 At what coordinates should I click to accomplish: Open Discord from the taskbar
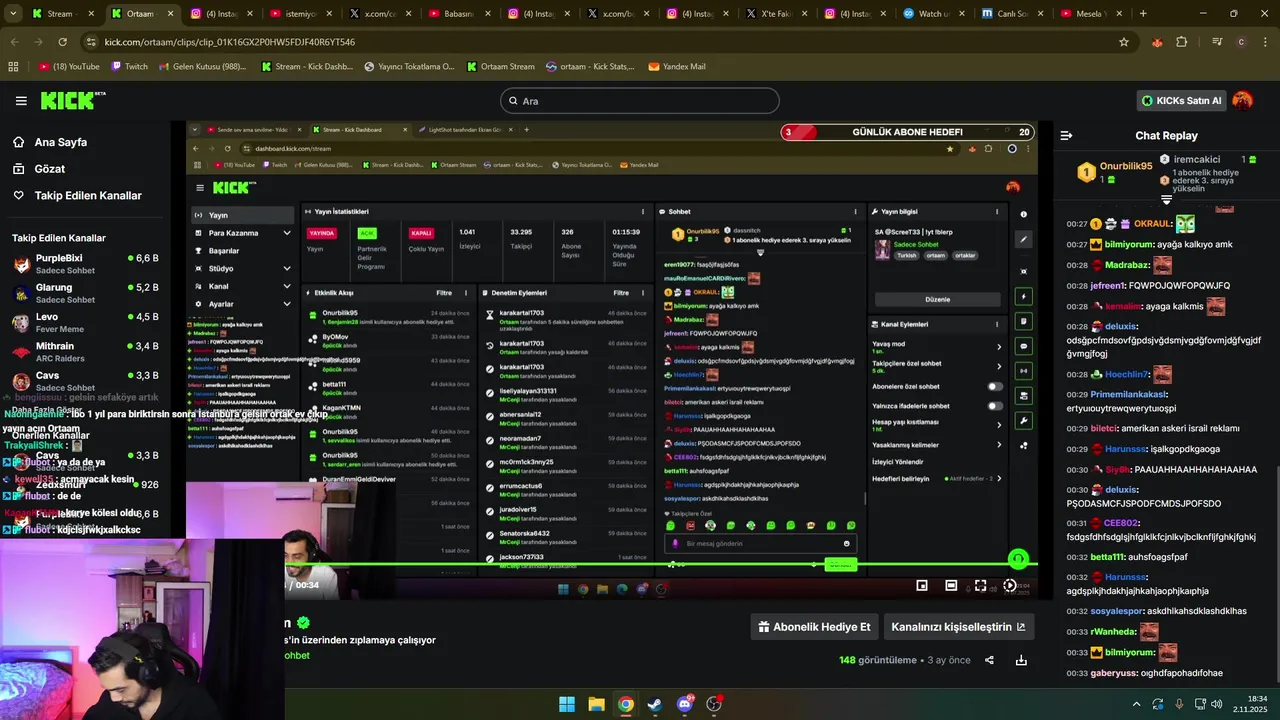coord(685,704)
